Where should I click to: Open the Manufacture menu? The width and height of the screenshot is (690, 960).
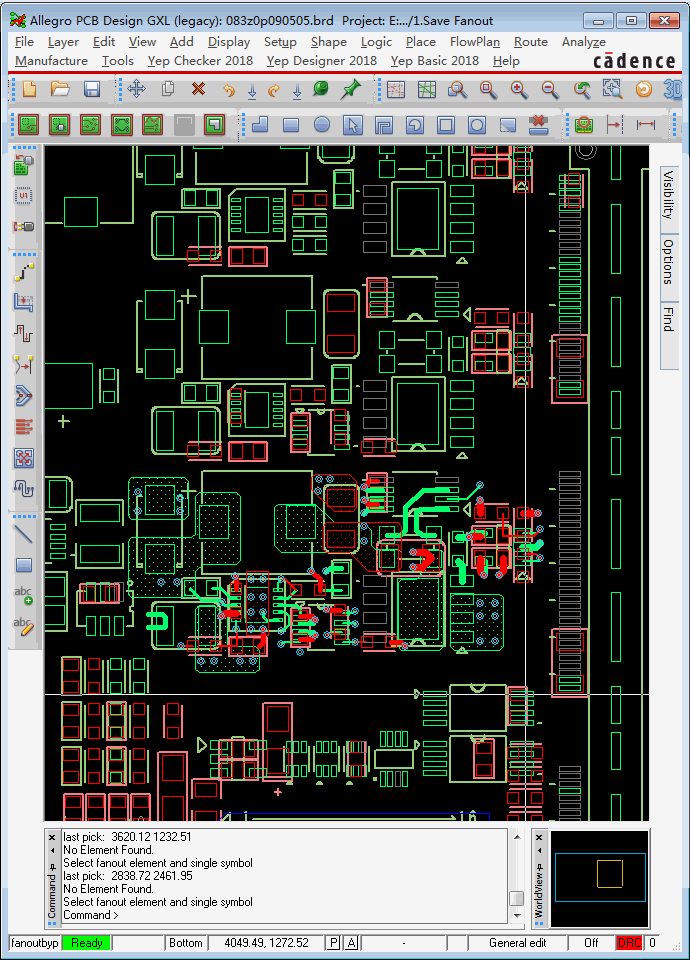[x=51, y=61]
